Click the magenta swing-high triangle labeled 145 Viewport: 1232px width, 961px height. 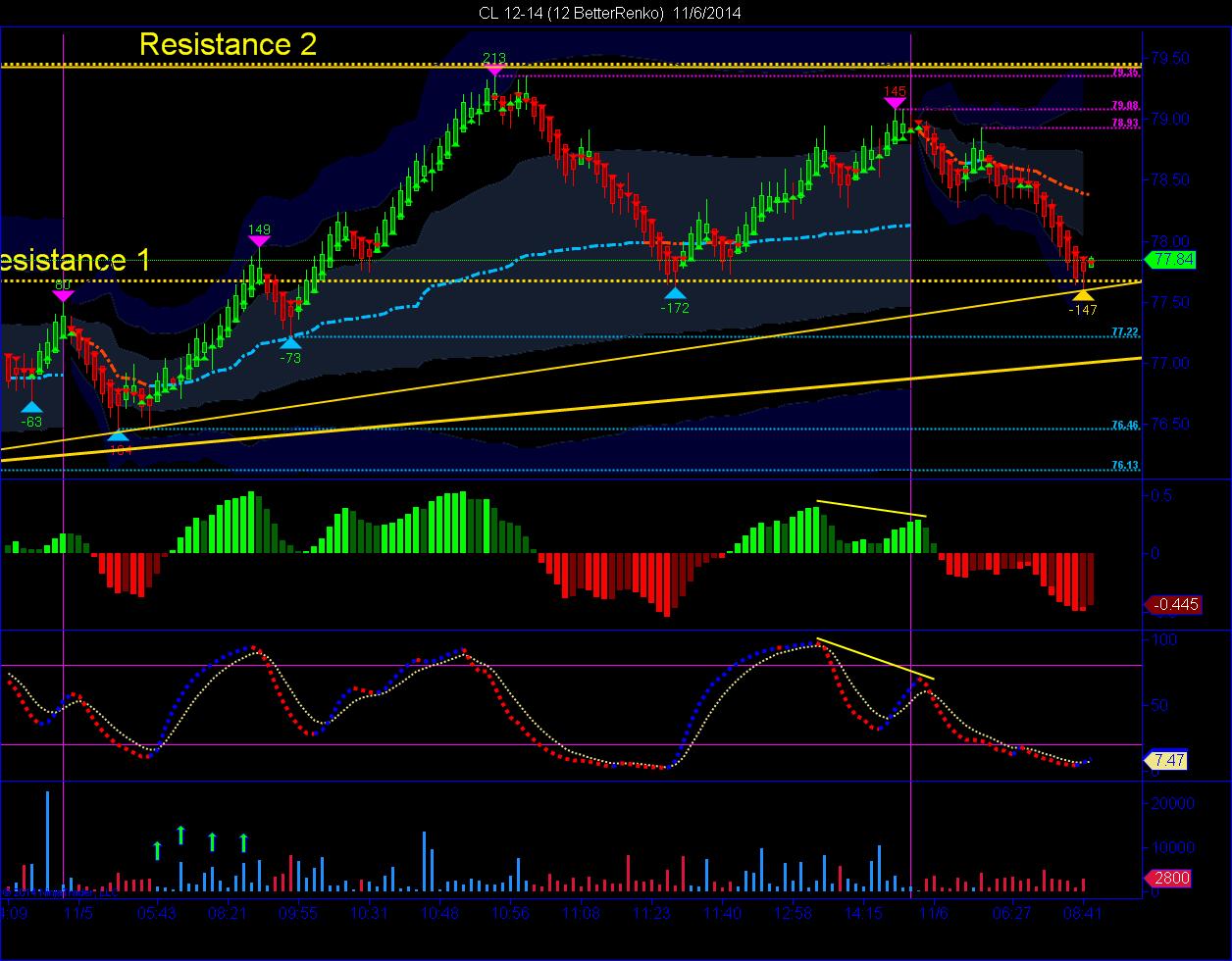[x=895, y=103]
